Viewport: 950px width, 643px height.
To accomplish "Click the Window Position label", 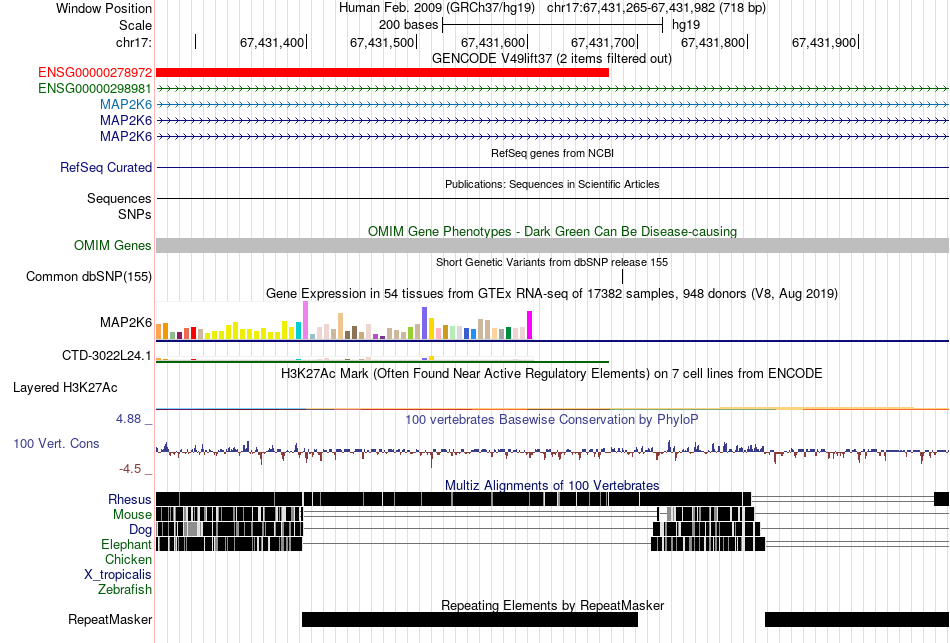I will 104,8.
